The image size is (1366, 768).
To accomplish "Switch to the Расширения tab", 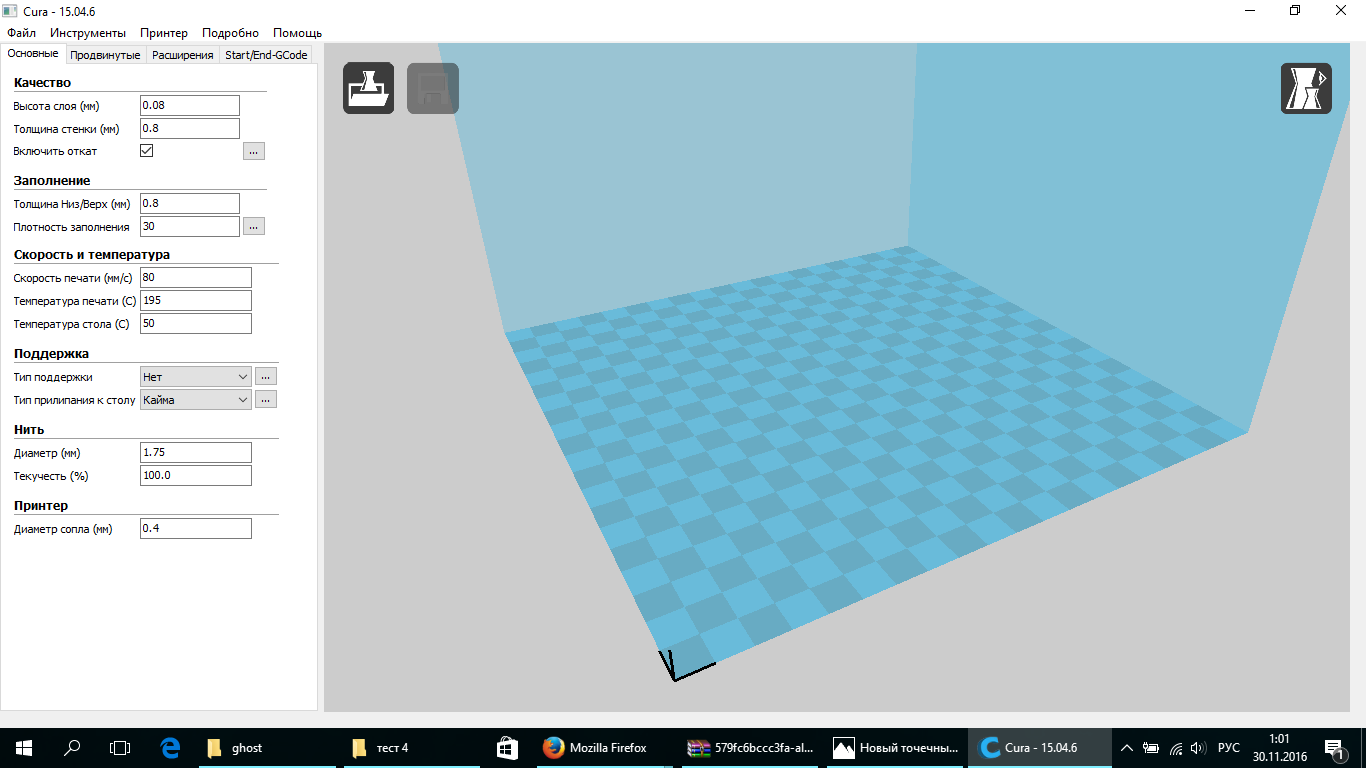I will click(185, 55).
